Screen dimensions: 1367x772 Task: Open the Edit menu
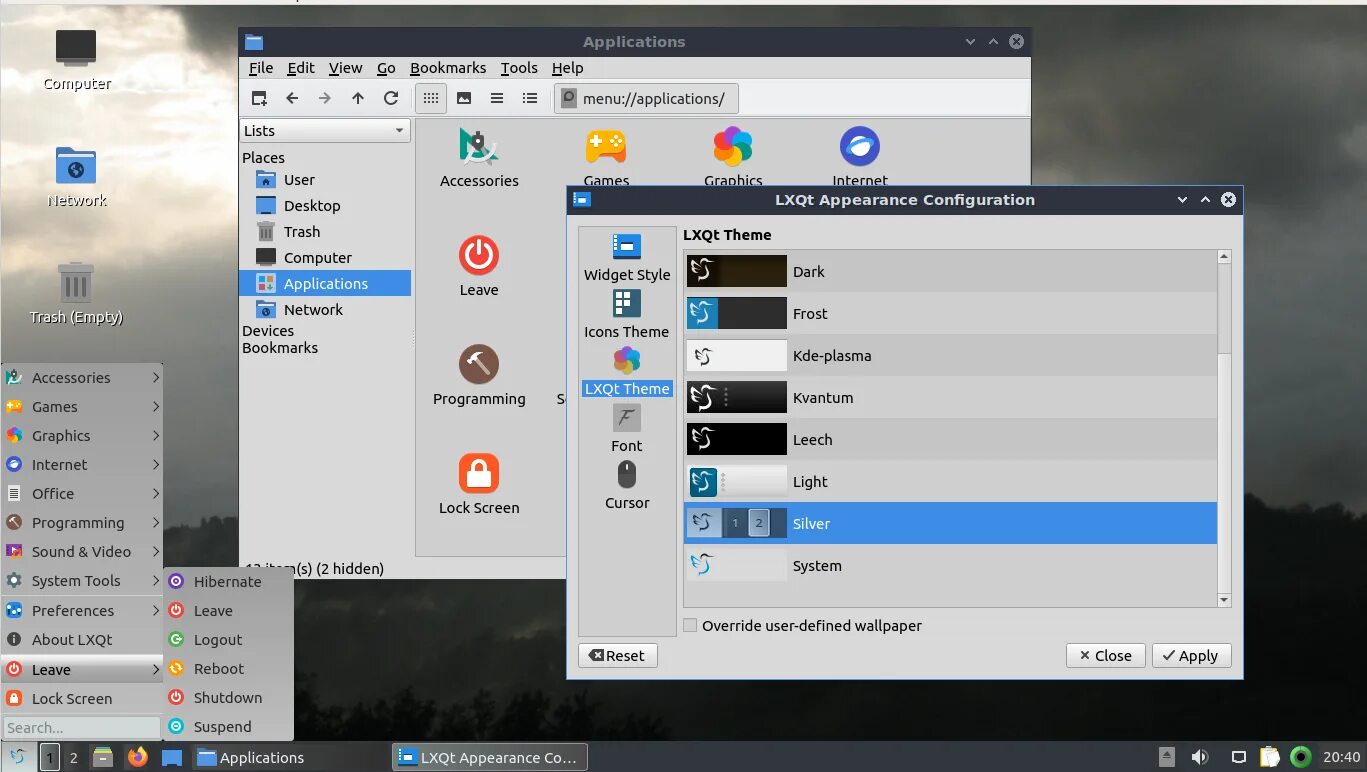(x=301, y=68)
